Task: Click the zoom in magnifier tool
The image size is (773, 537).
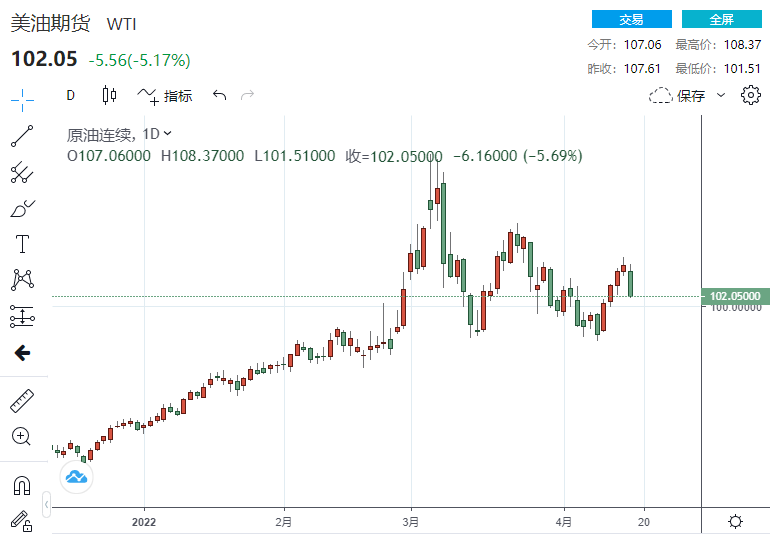Action: (22, 436)
